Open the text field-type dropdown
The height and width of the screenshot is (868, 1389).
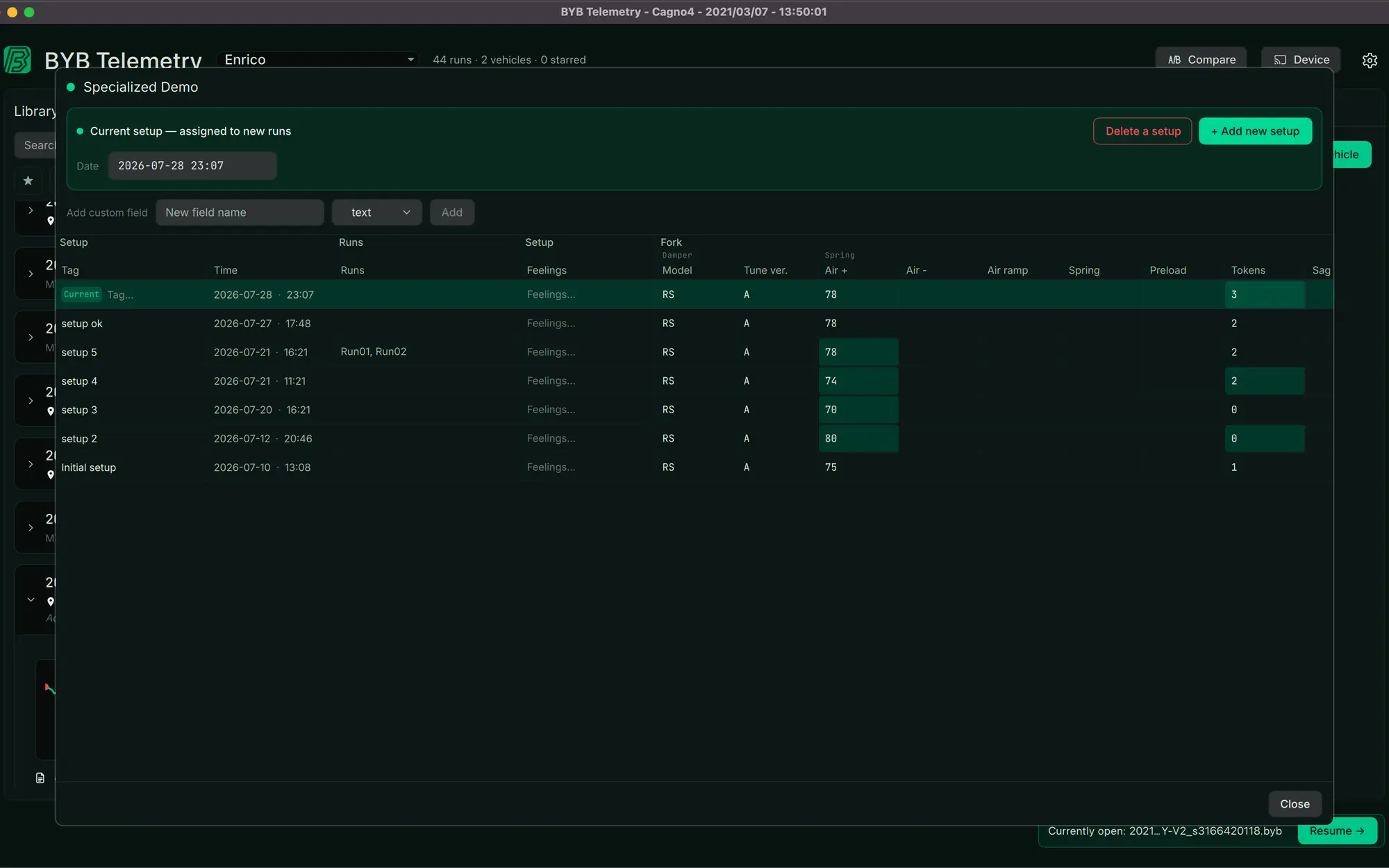pyautogui.click(x=377, y=212)
